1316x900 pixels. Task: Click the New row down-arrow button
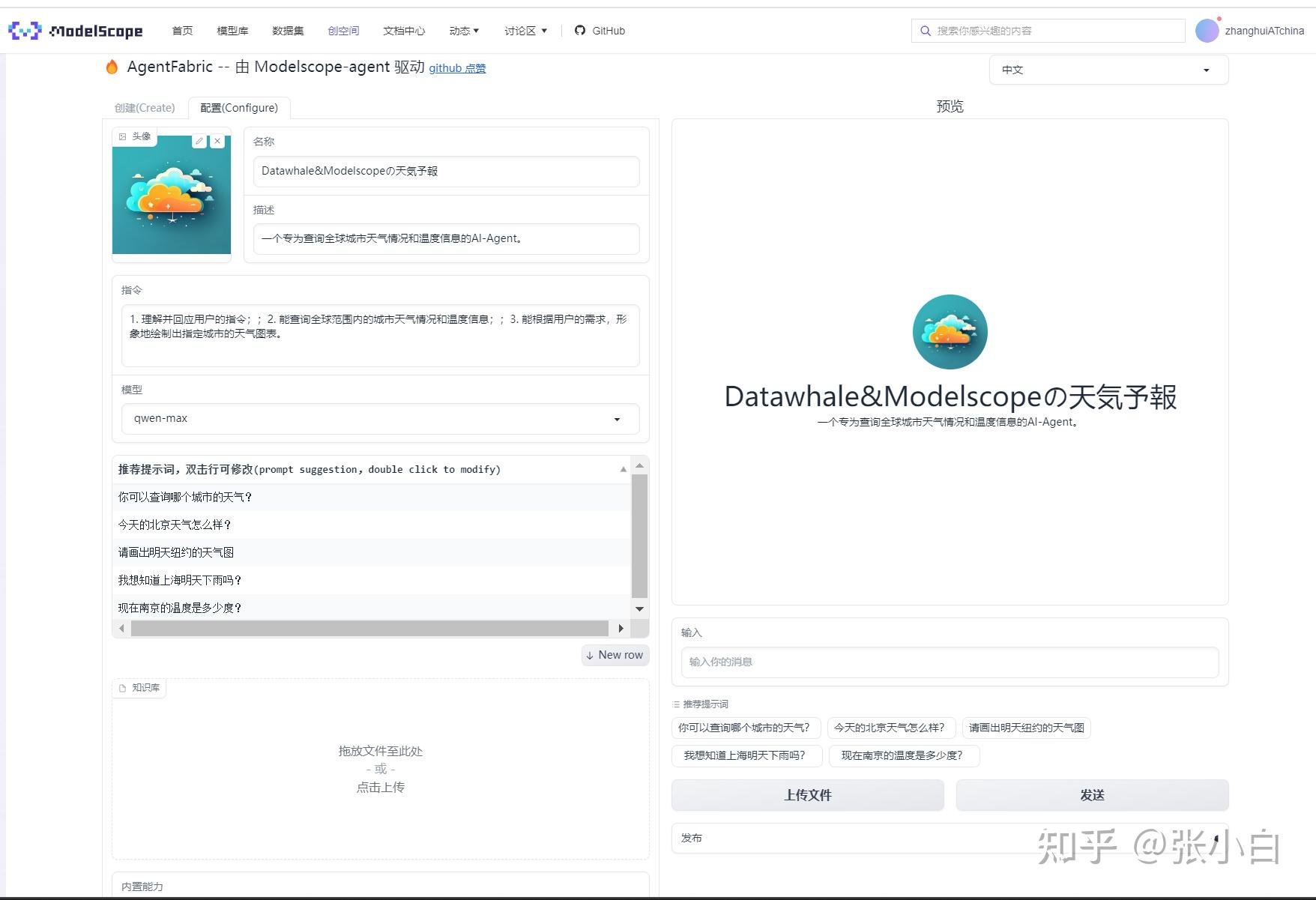click(615, 655)
